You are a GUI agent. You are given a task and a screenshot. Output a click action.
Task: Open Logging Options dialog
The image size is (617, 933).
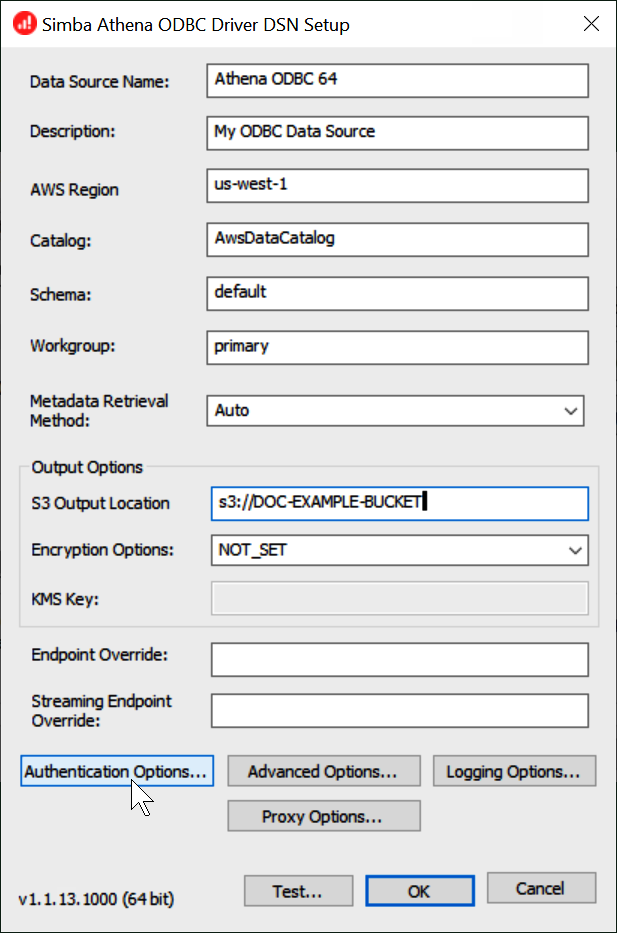coord(514,771)
